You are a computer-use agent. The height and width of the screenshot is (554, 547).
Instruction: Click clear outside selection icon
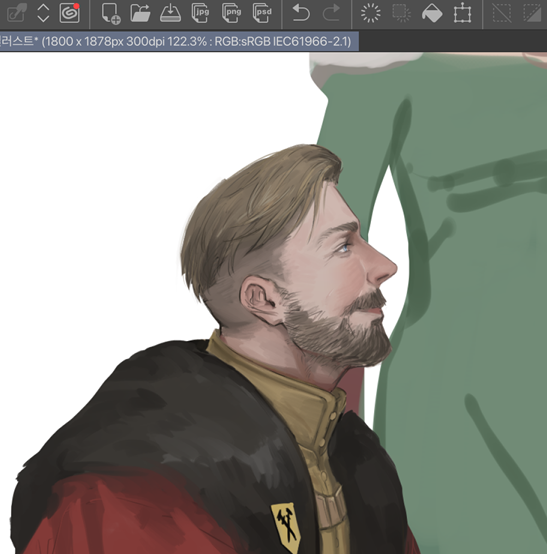[401, 13]
